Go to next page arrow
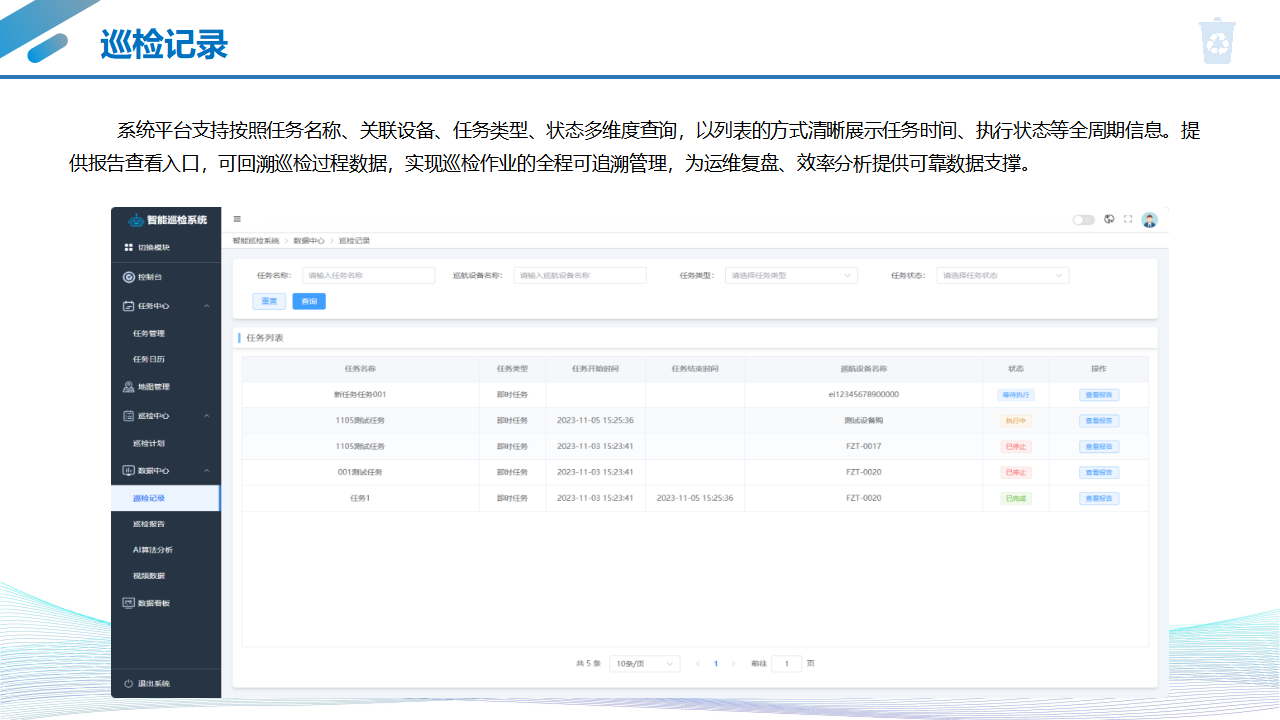The height and width of the screenshot is (720, 1280). (733, 663)
